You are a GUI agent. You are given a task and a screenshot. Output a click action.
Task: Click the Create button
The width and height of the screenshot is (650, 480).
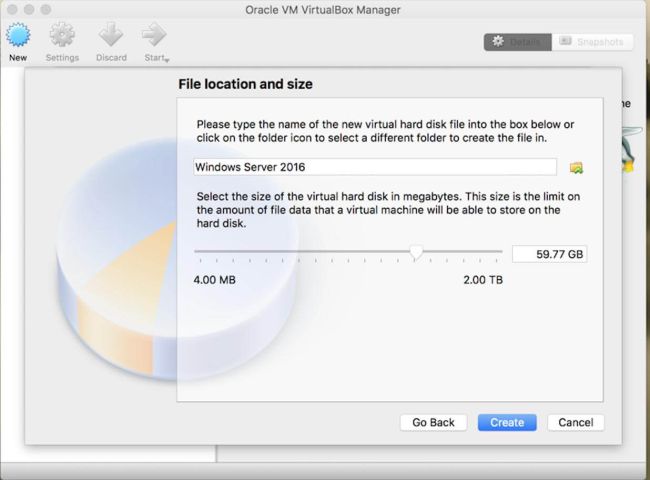point(507,422)
